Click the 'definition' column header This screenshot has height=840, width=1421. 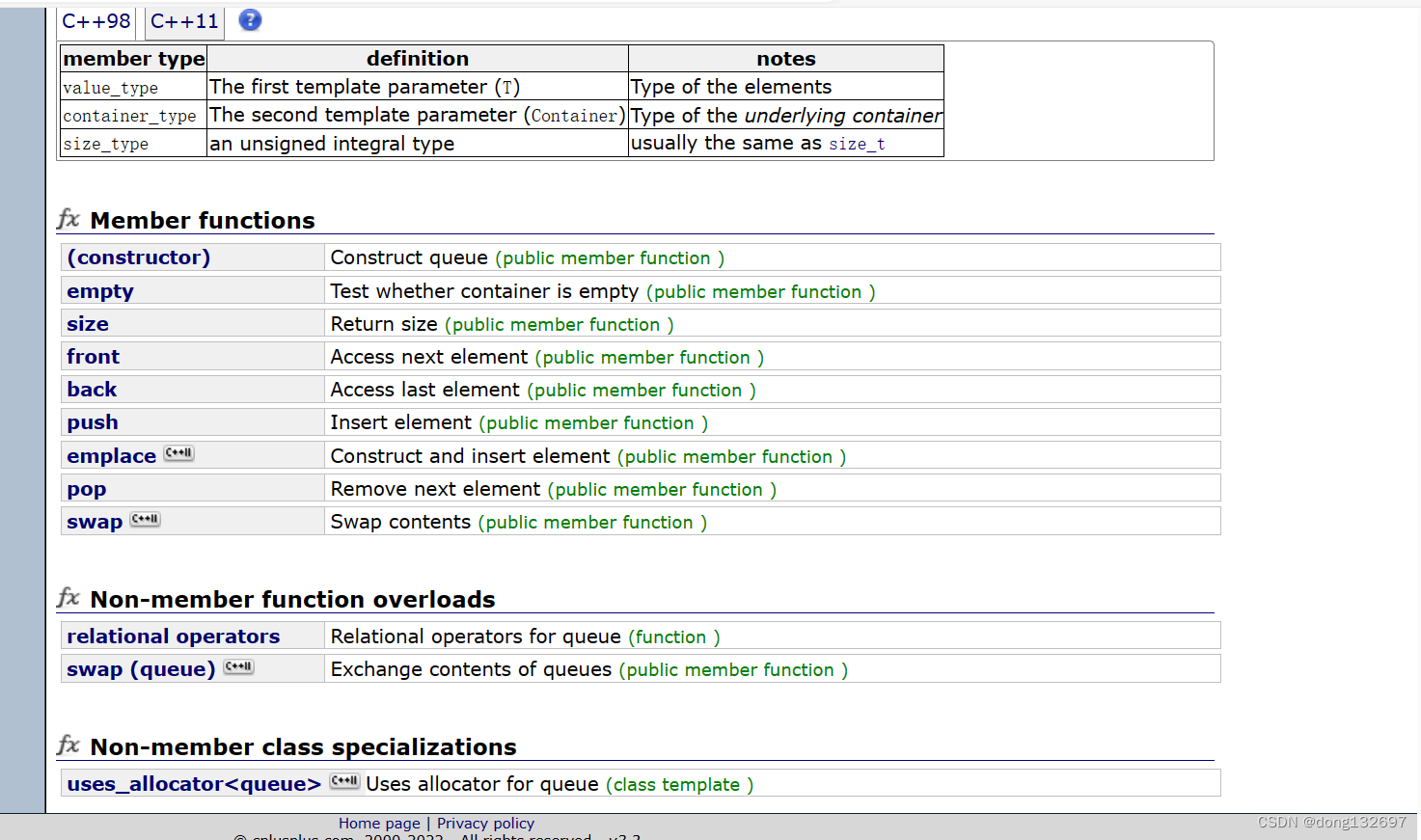(418, 59)
